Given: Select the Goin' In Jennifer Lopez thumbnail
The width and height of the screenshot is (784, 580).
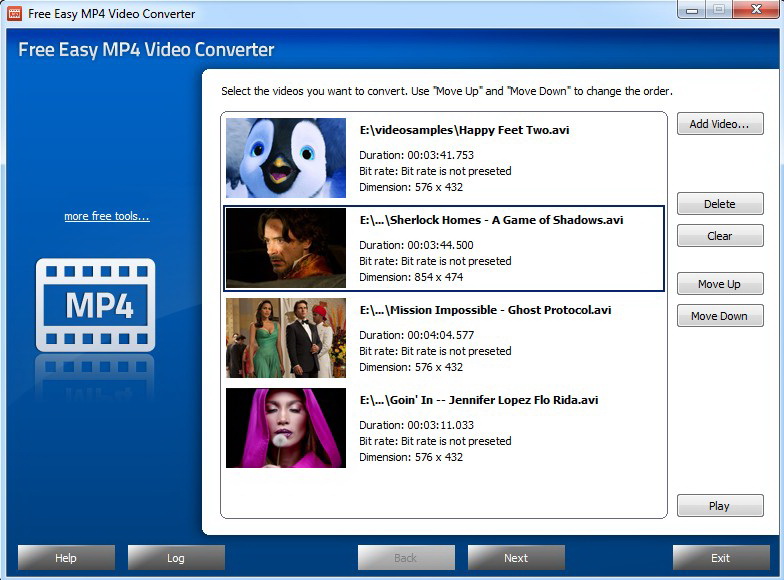Looking at the screenshot, I should coord(286,428).
